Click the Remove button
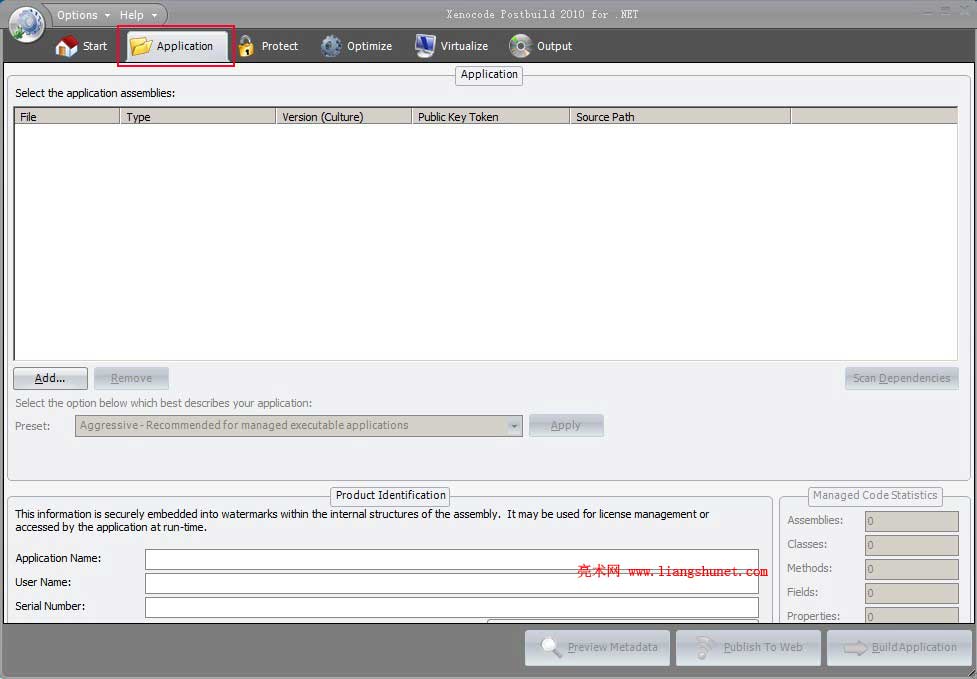Screen dimensions: 977x679 click(x=131, y=378)
